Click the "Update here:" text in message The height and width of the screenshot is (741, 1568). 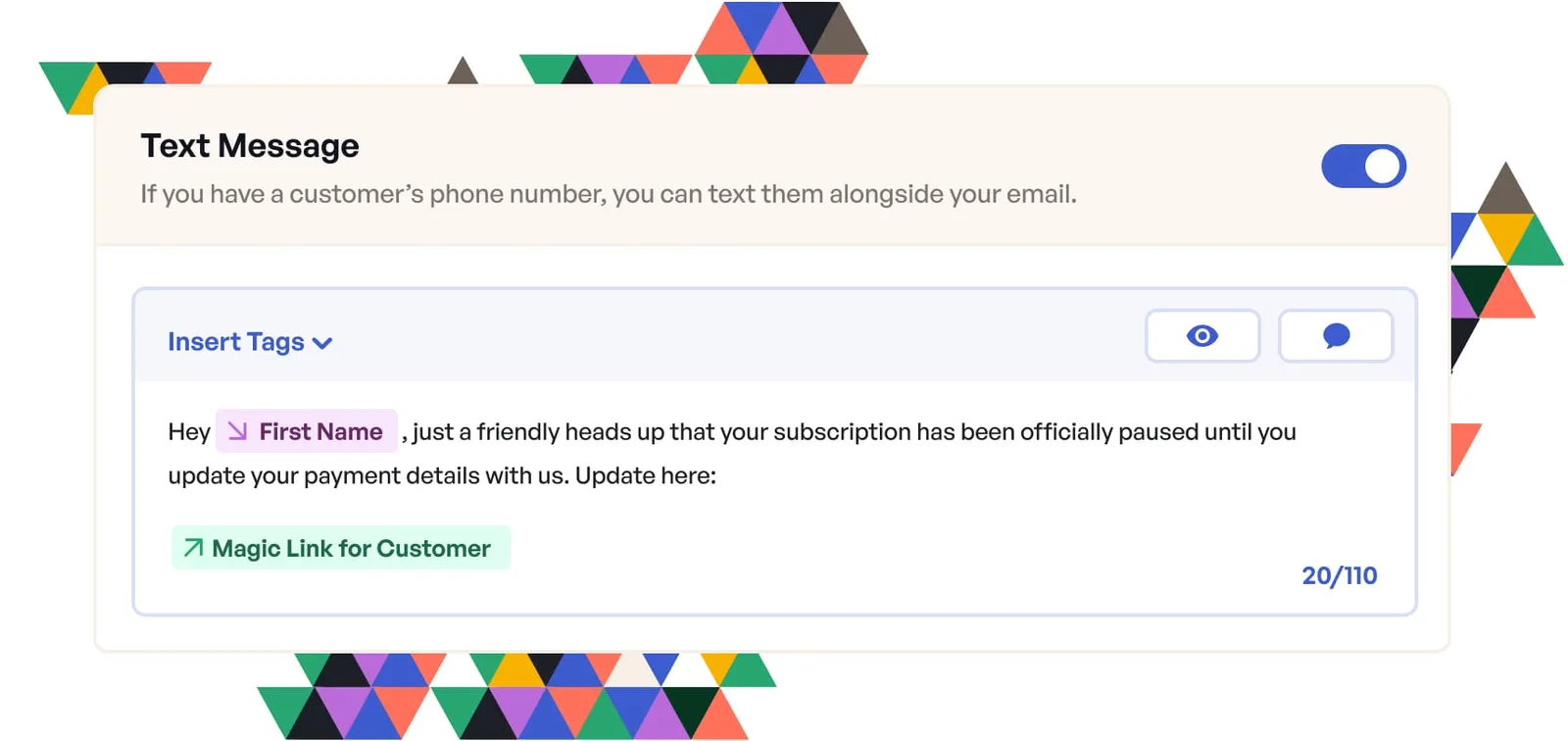click(646, 476)
